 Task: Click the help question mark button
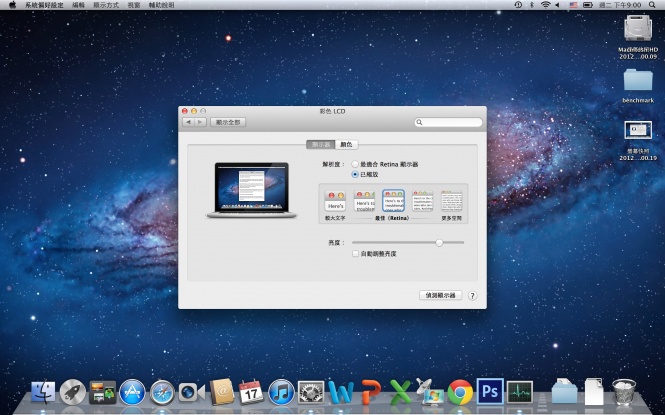[472, 295]
